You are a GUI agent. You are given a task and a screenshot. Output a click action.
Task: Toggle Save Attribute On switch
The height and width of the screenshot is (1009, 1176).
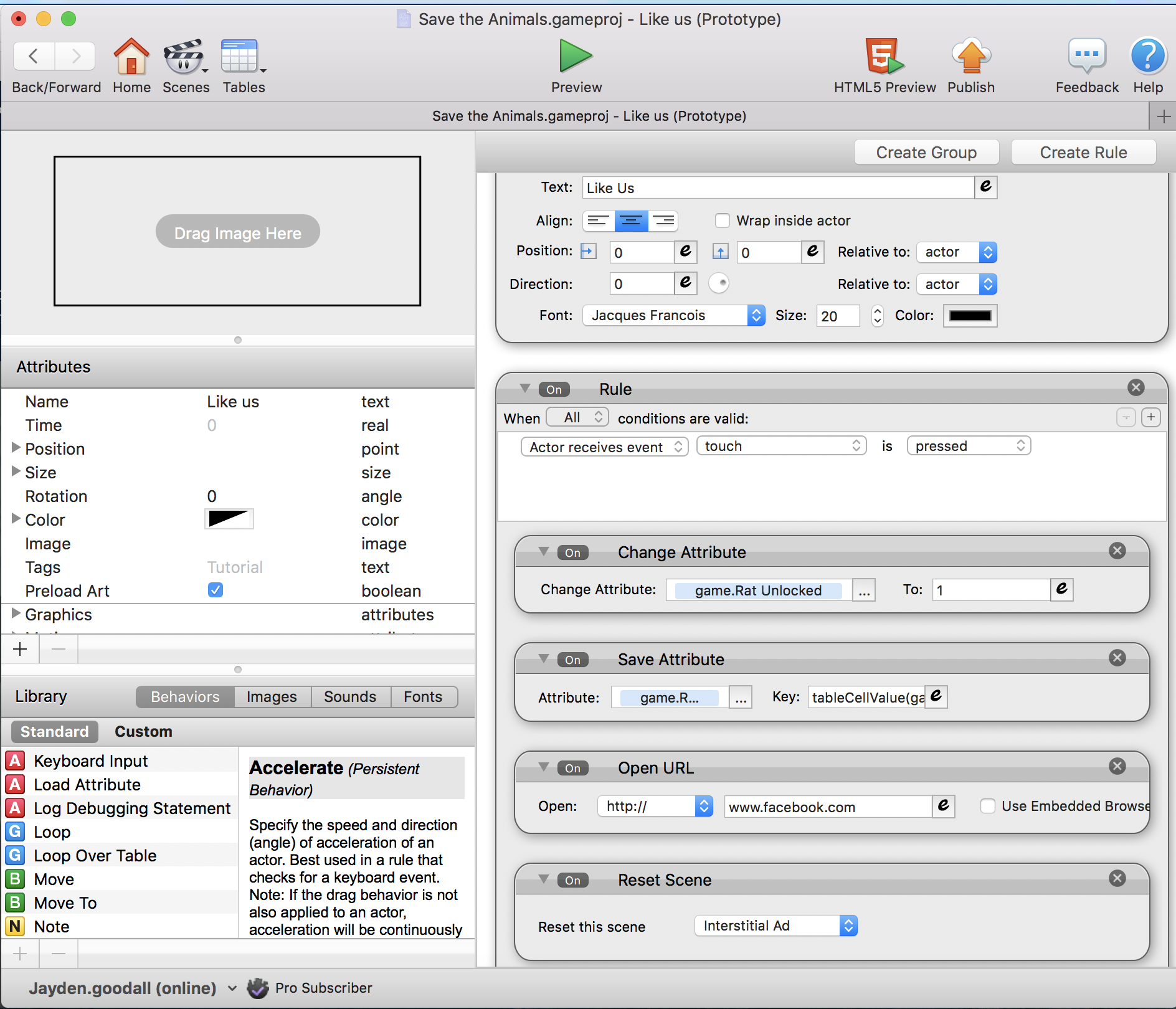point(573,660)
